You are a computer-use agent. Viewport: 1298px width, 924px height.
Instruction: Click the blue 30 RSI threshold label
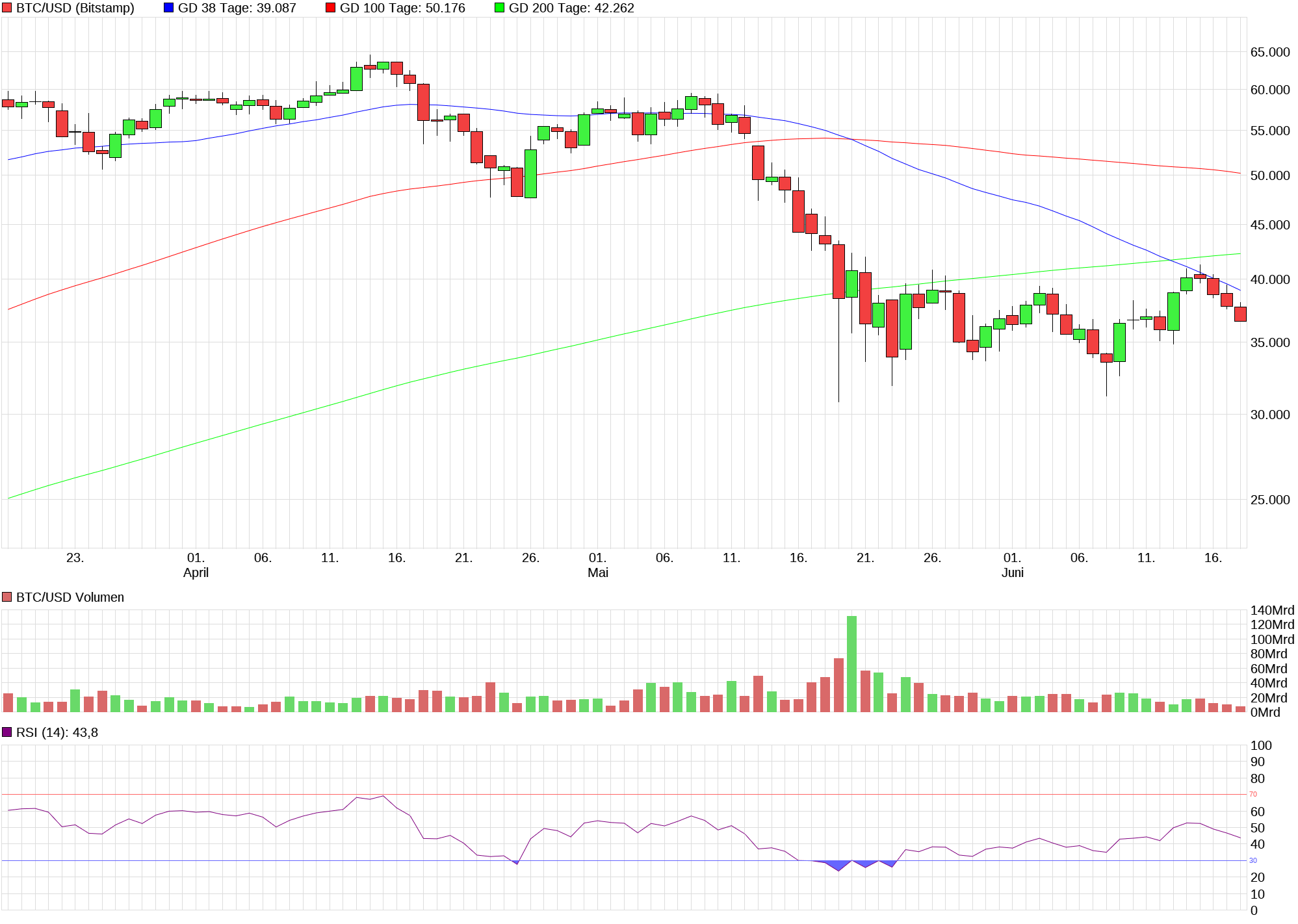click(1253, 860)
